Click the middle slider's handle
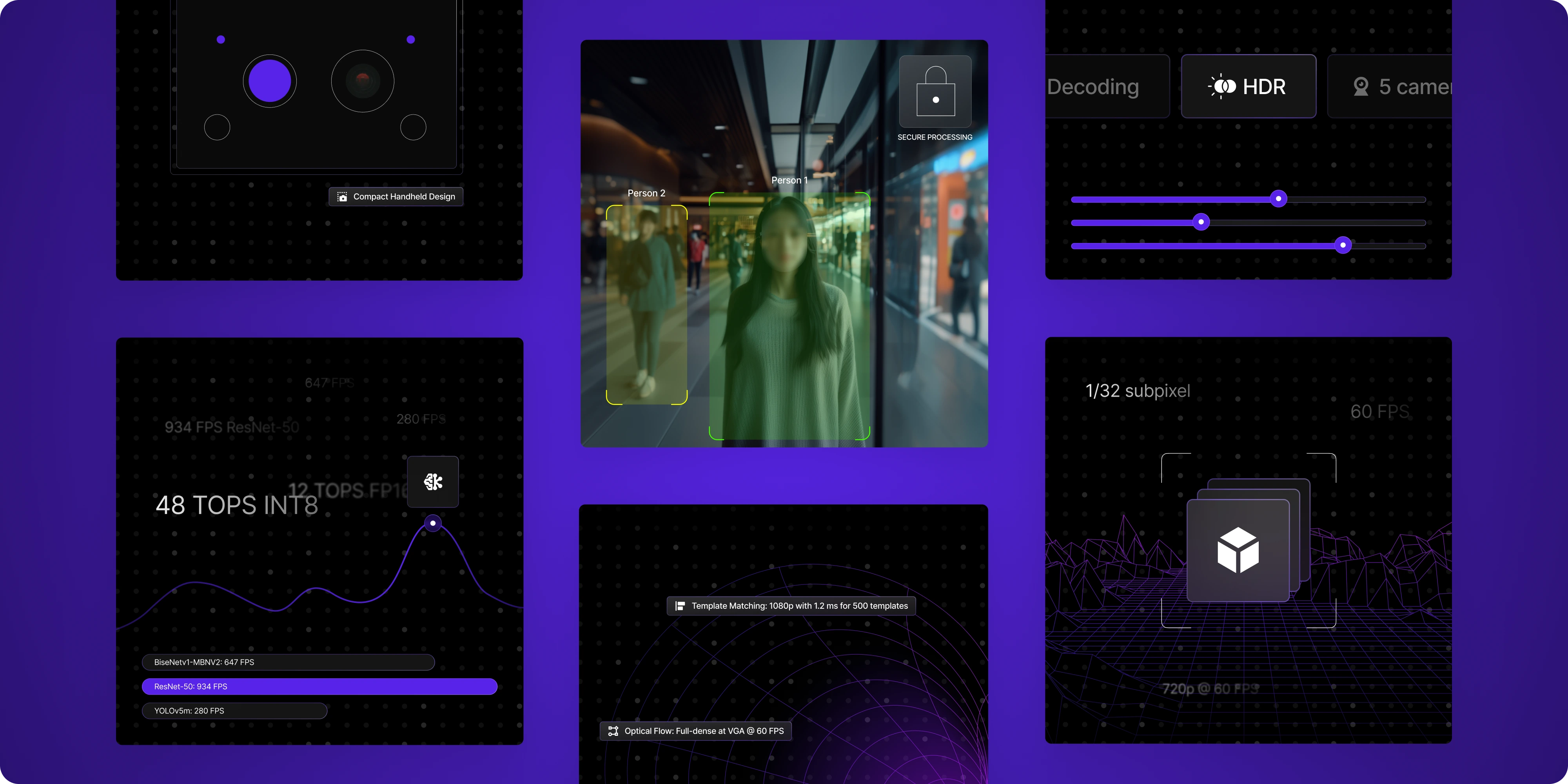Screen dimensions: 1568x784 coord(1201,222)
